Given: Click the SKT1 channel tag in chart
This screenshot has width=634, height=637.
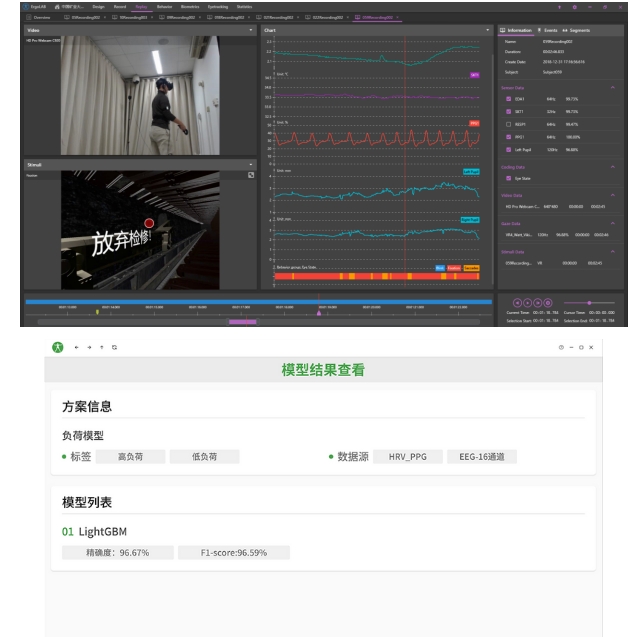Looking at the screenshot, I should click(474, 75).
